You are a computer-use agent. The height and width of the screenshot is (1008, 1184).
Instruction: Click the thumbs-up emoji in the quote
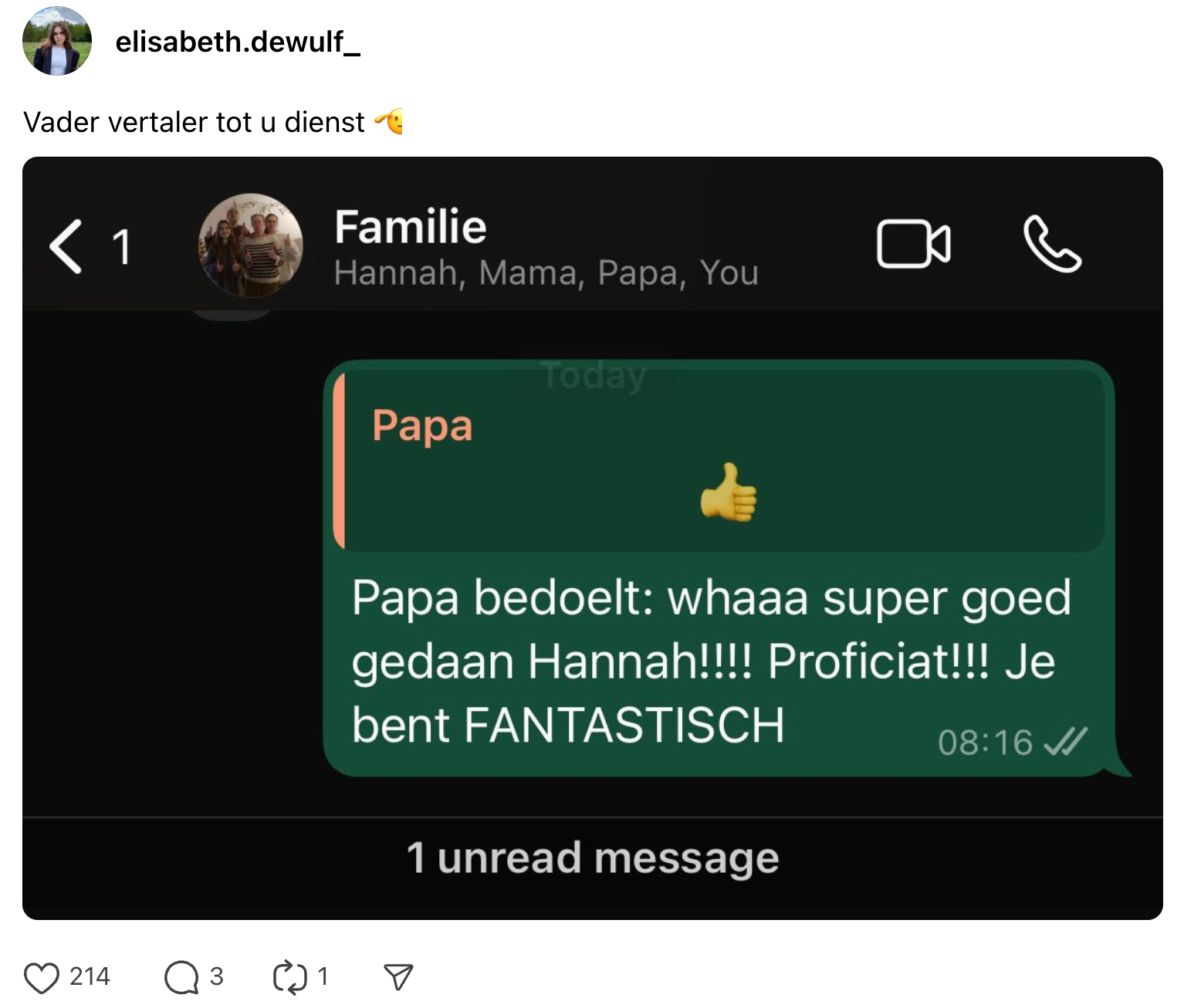pyautogui.click(x=729, y=492)
